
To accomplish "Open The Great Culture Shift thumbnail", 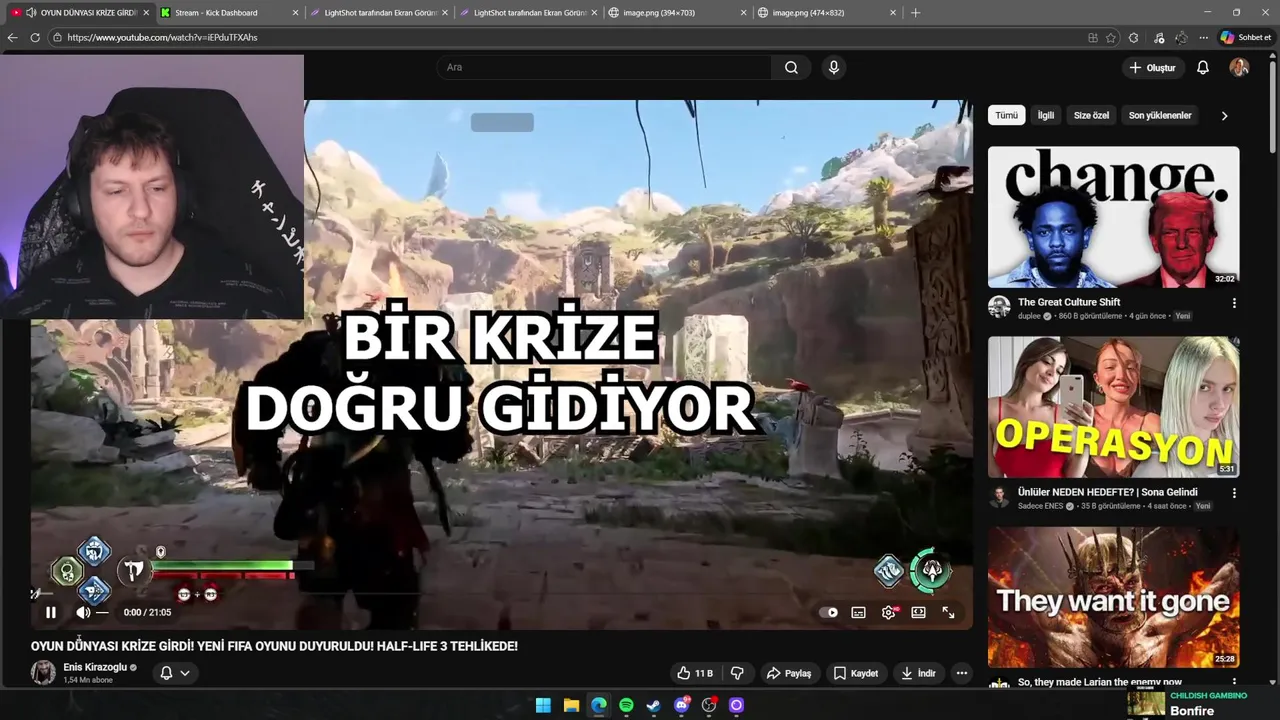I will 1113,217.
